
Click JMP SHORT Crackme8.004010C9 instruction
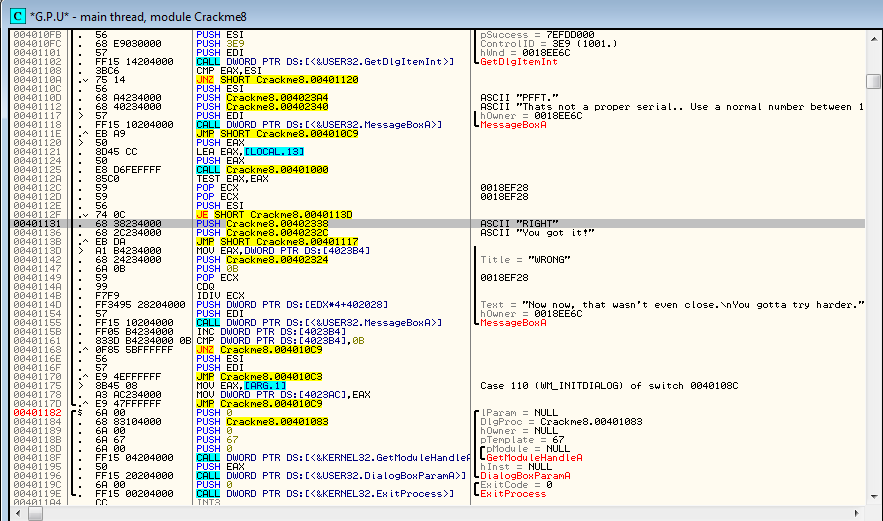[x=277, y=134]
